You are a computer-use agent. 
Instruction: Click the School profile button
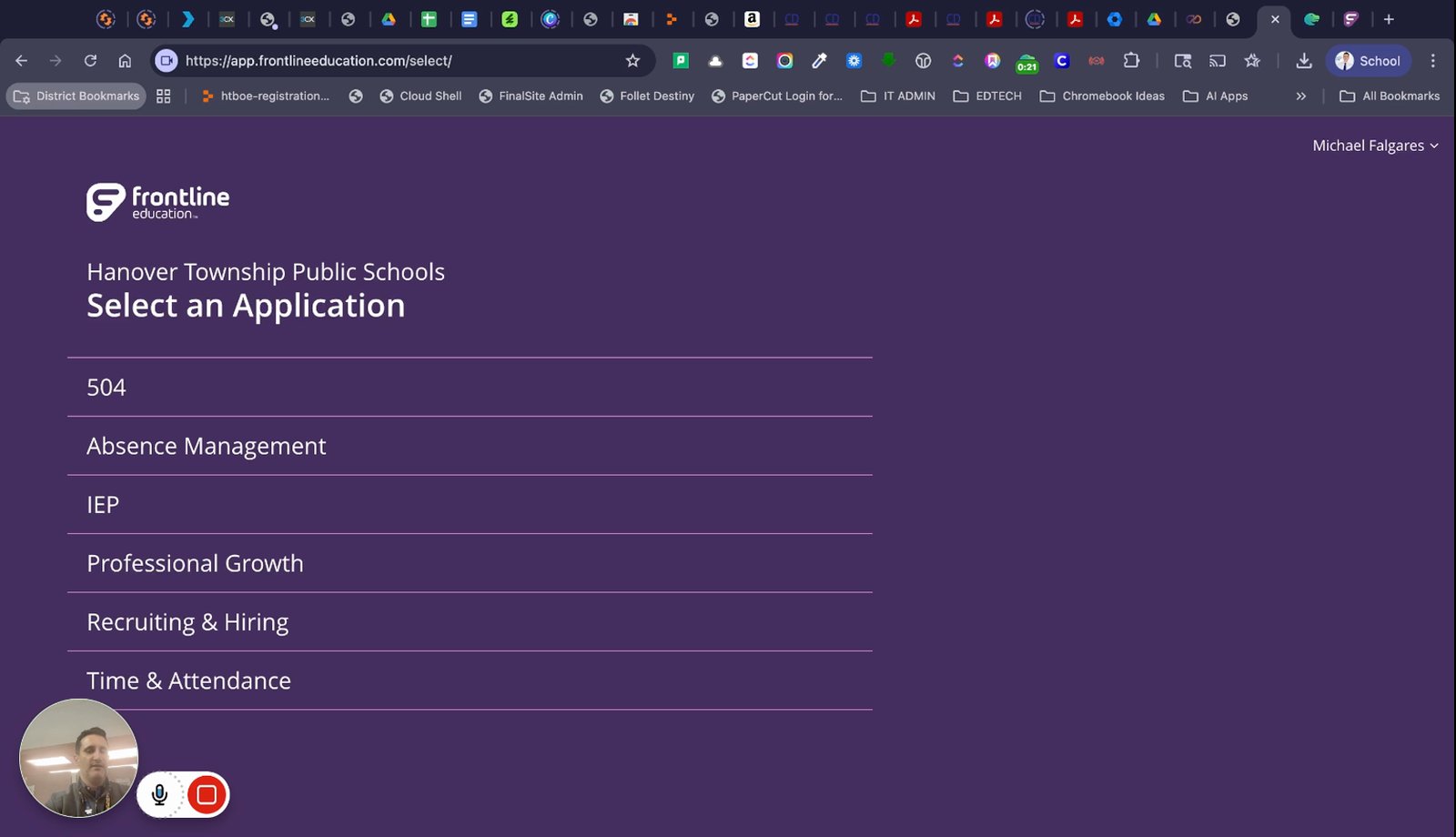pyautogui.click(x=1368, y=61)
